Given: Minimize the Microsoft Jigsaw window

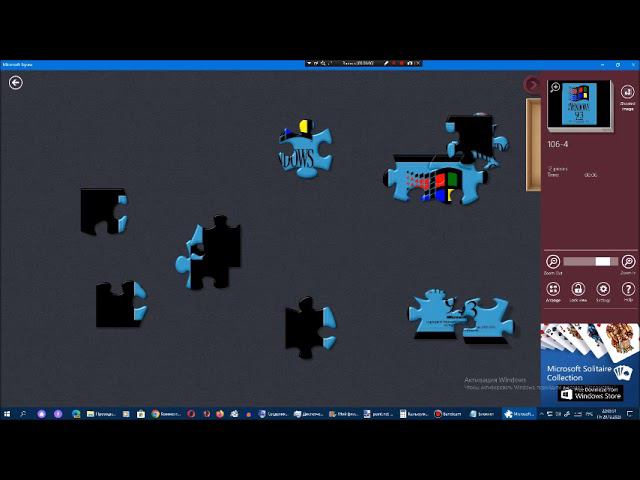Looking at the screenshot, I should (x=603, y=64).
